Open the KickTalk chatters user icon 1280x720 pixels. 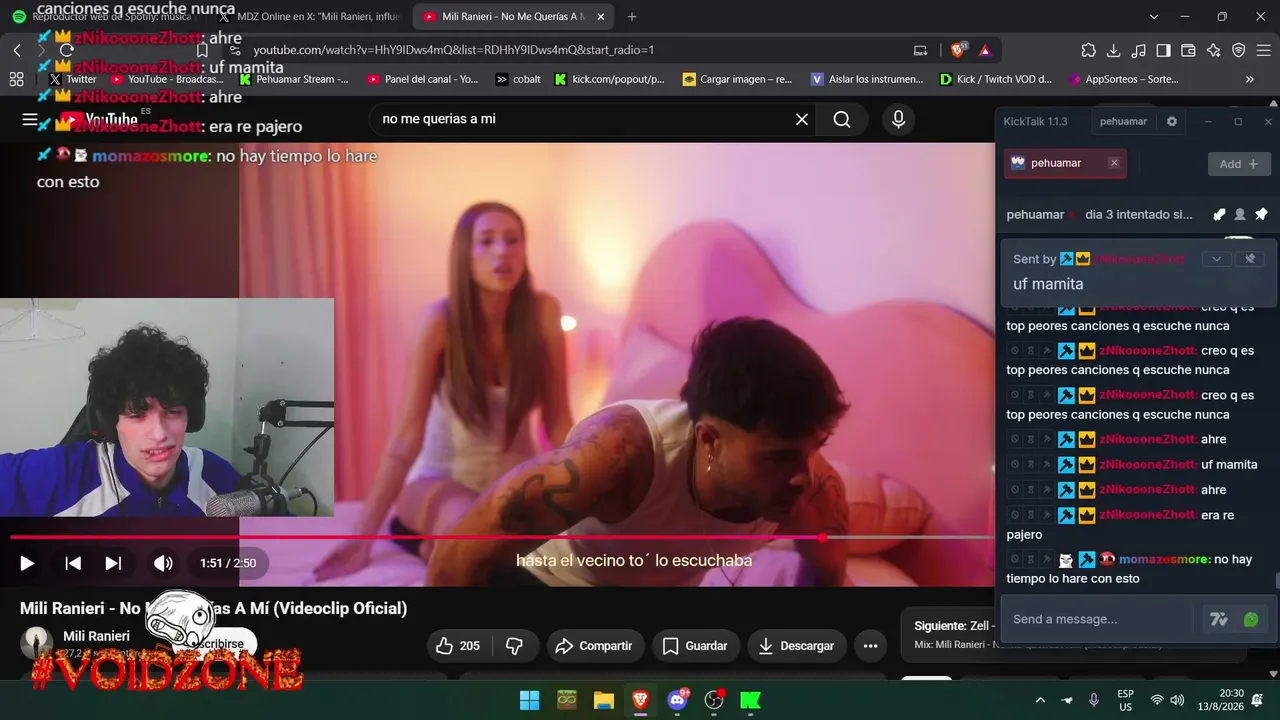(1240, 214)
